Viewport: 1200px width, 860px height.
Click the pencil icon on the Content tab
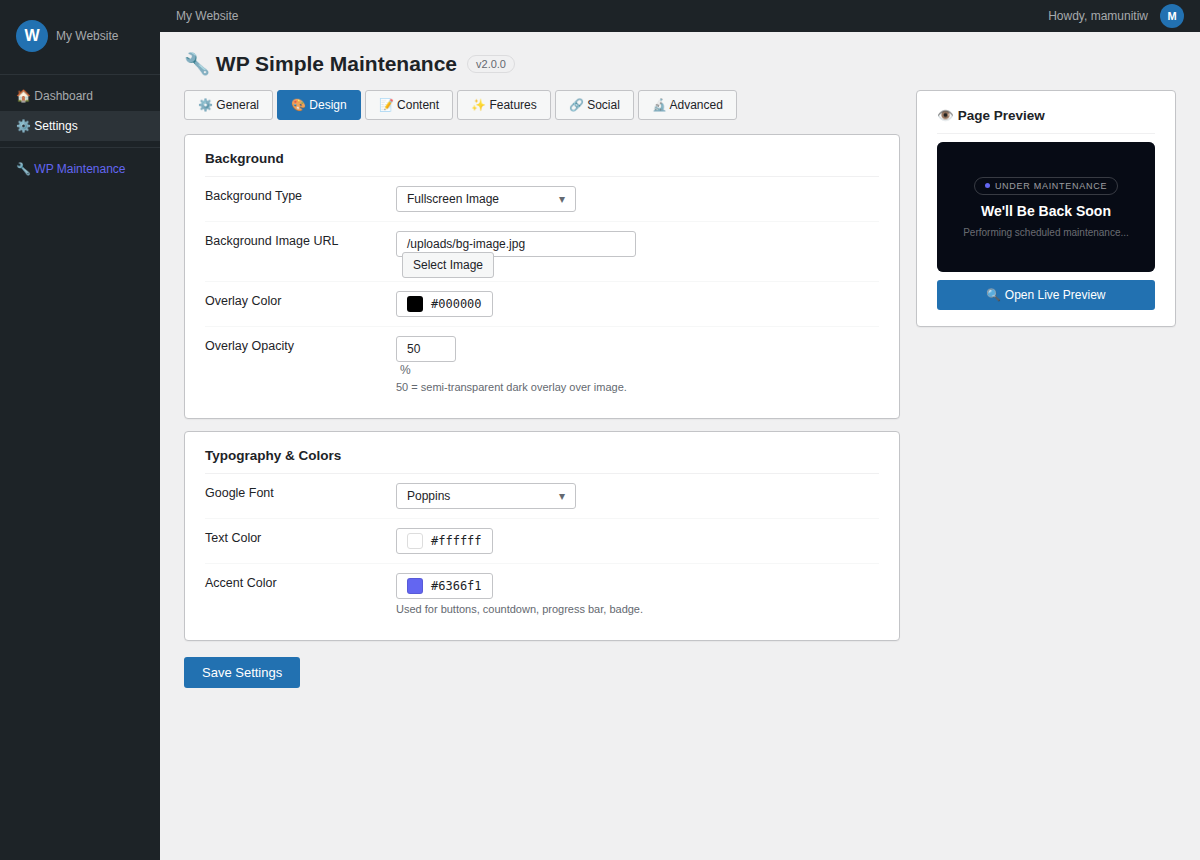click(388, 104)
